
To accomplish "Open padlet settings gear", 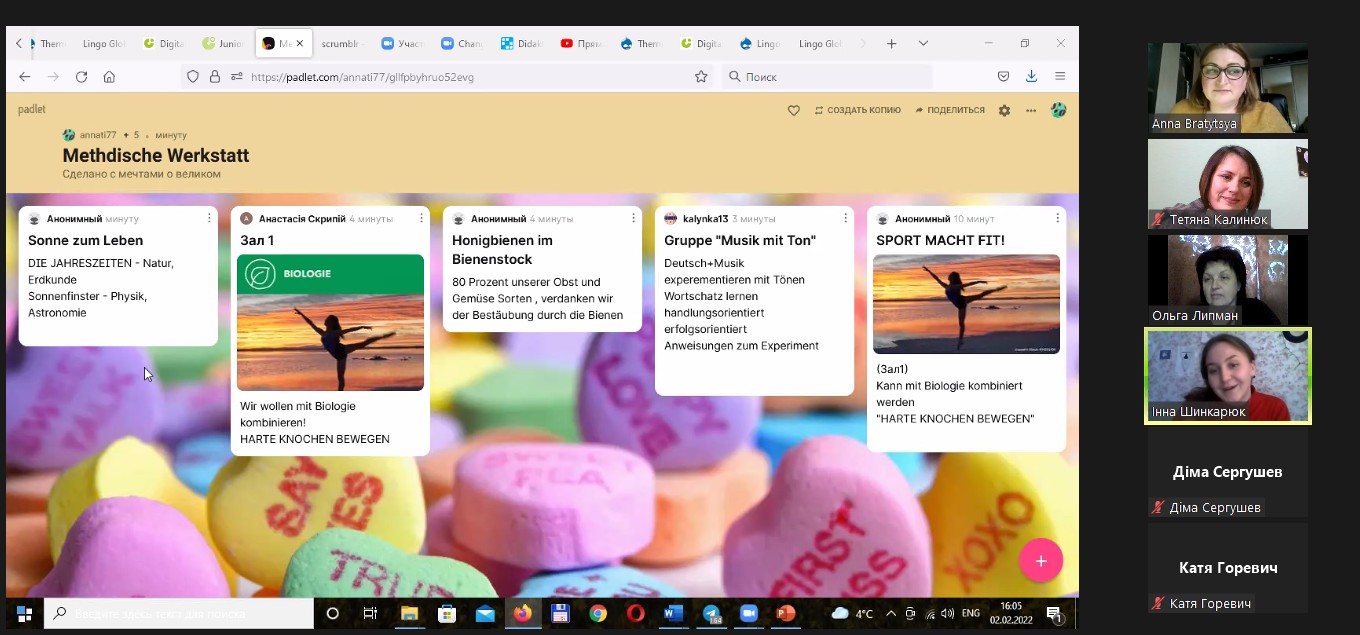I will [1005, 111].
